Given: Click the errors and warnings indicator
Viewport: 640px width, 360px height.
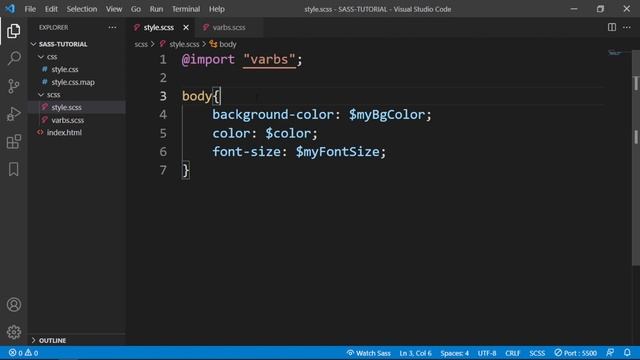Looking at the screenshot, I should pyautogui.click(x=23, y=353).
